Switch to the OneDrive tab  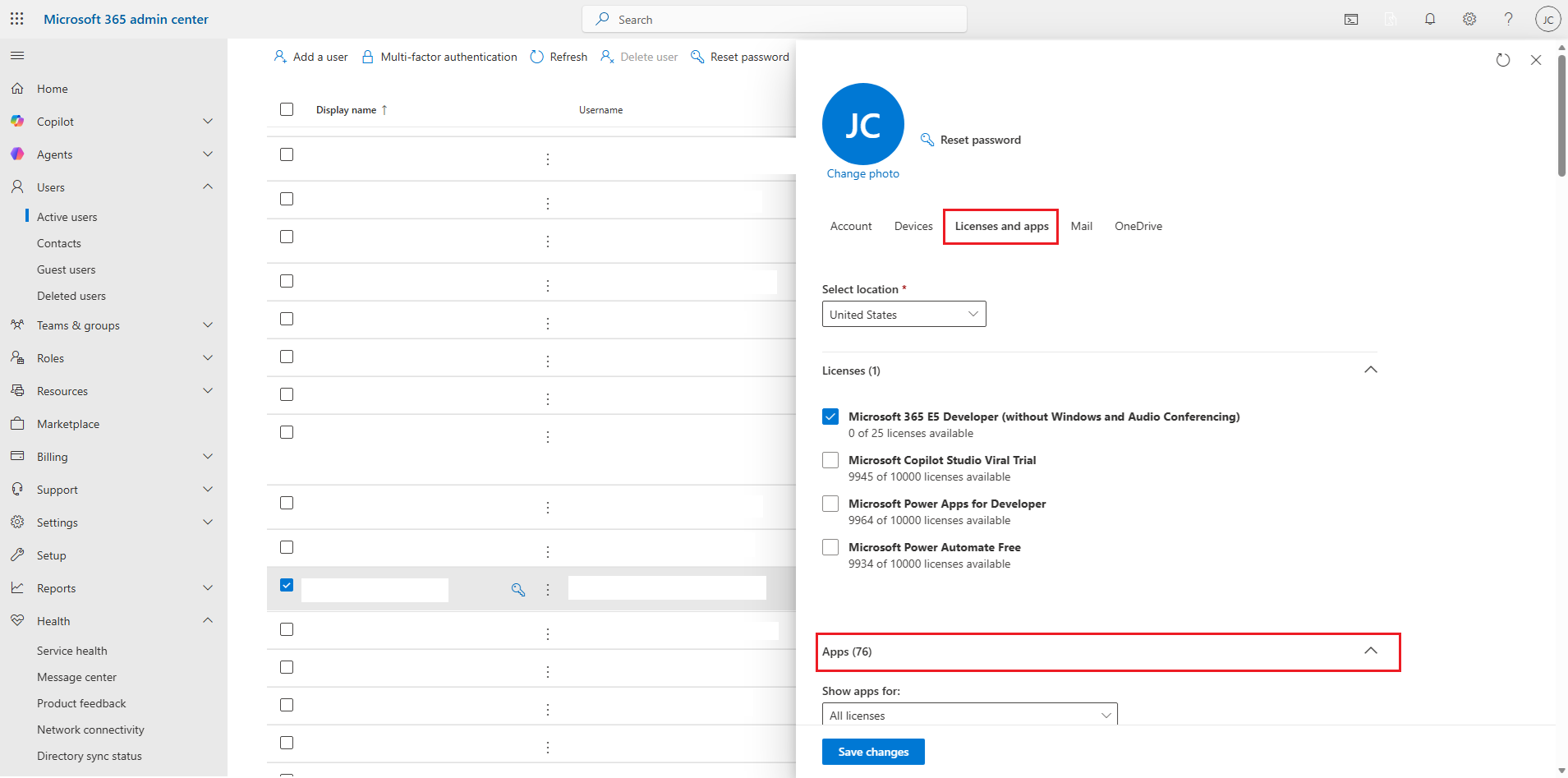pos(1138,226)
